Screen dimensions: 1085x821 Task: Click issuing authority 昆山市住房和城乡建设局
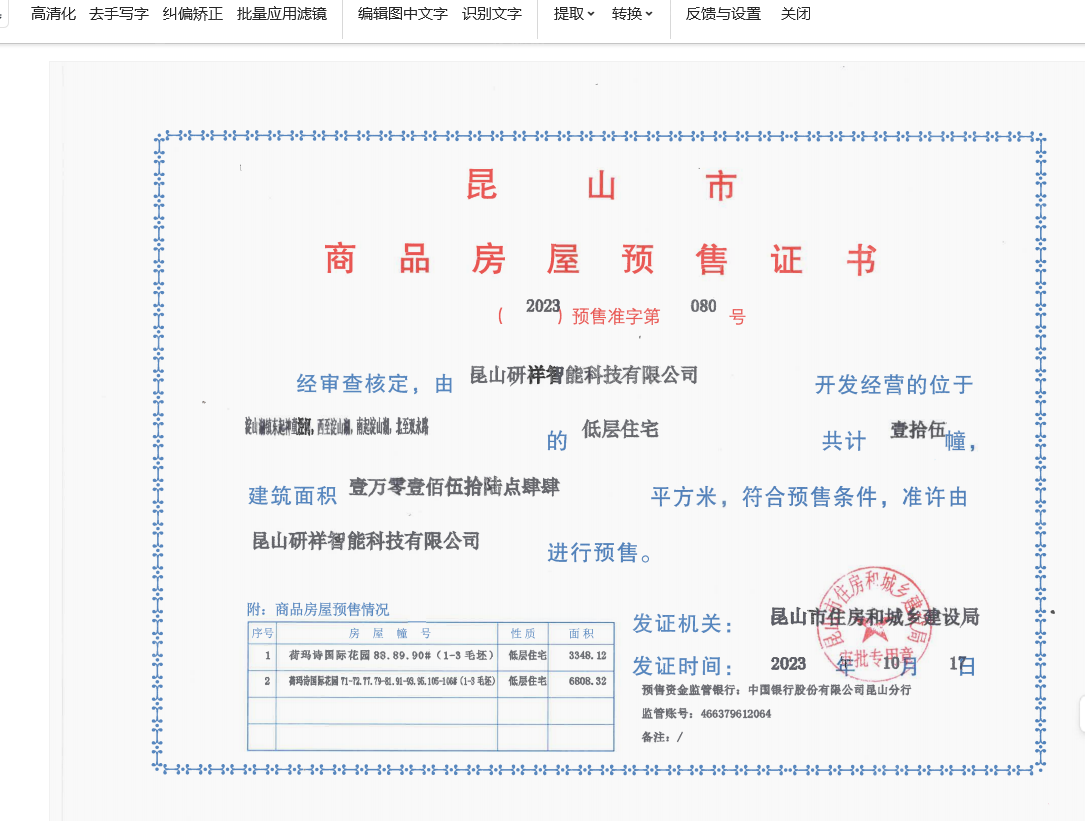pyautogui.click(x=875, y=617)
